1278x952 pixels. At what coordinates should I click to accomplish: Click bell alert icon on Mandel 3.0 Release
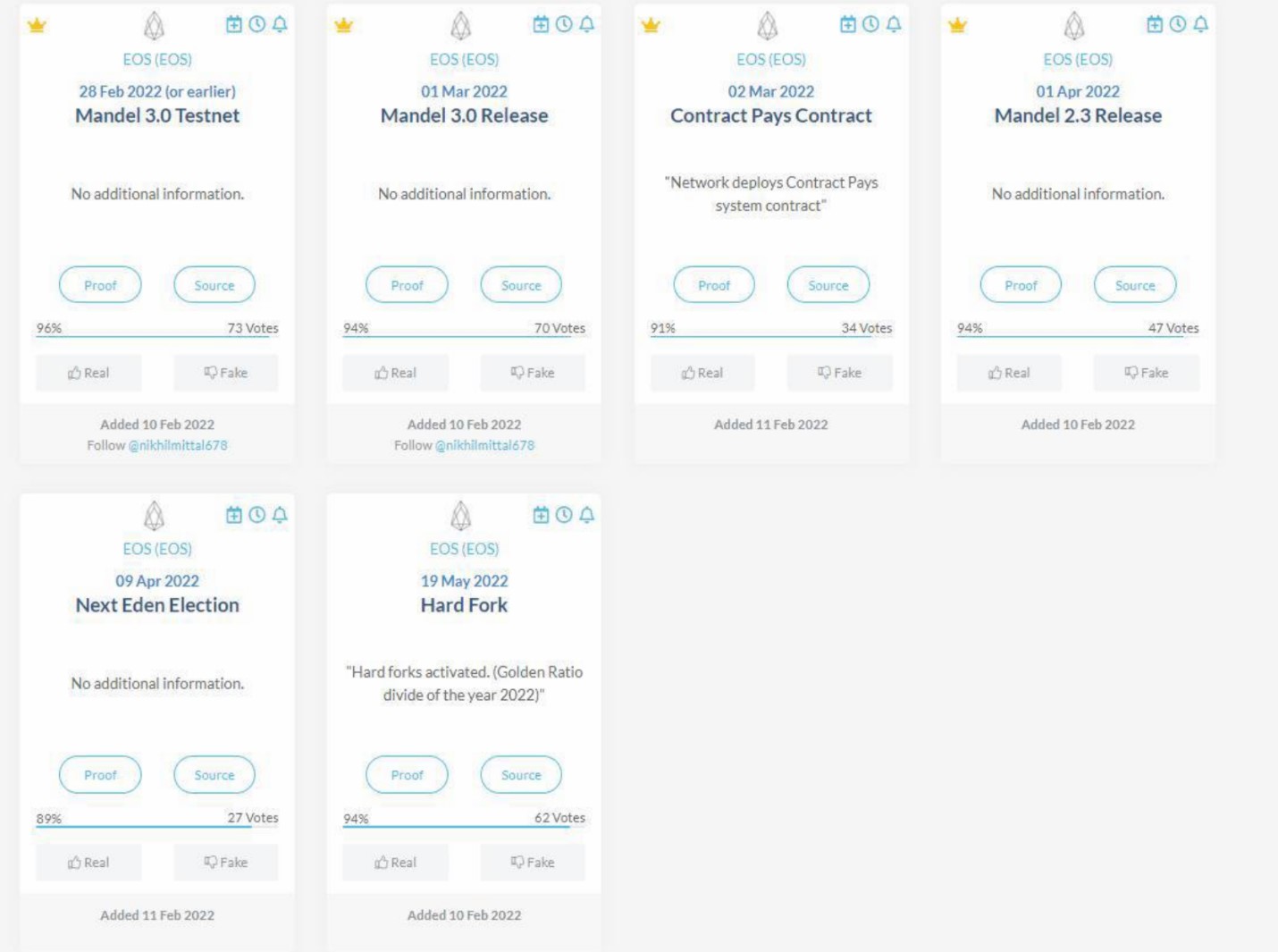coord(586,24)
